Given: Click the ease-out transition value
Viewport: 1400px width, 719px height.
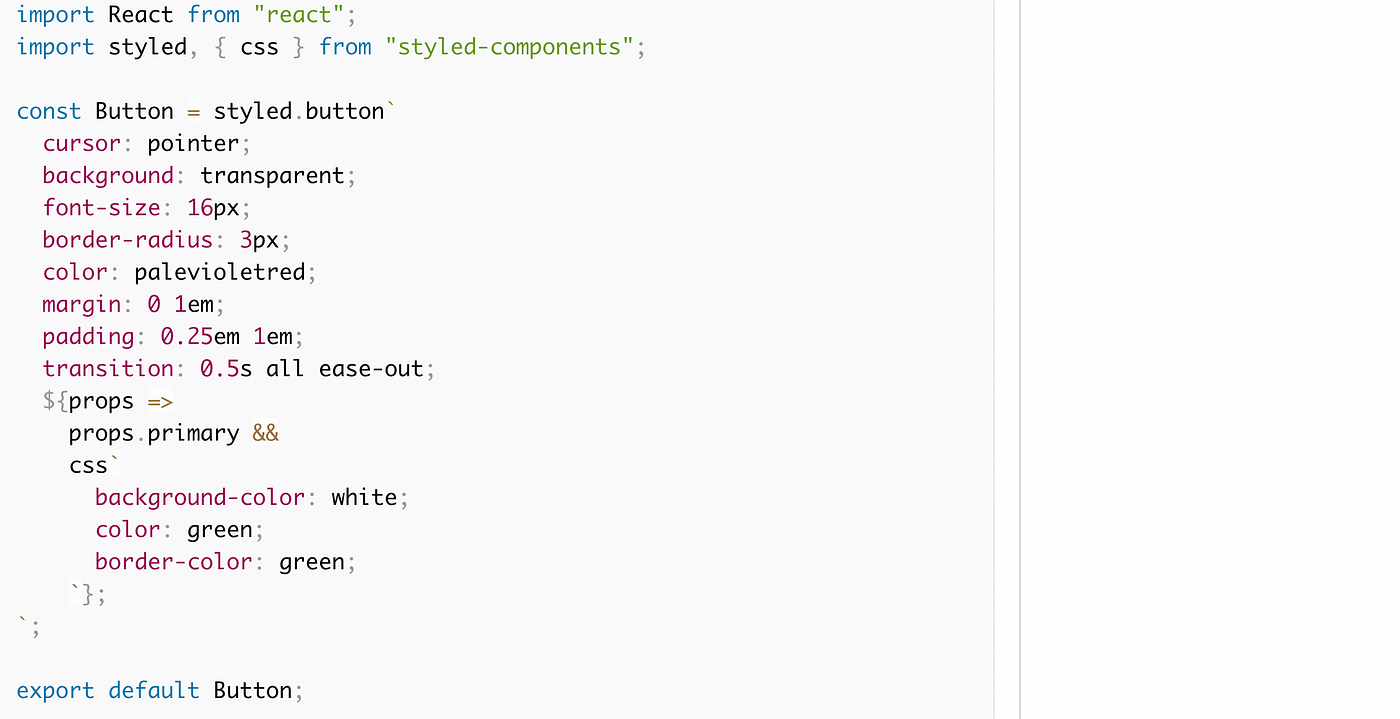Looking at the screenshot, I should (371, 368).
